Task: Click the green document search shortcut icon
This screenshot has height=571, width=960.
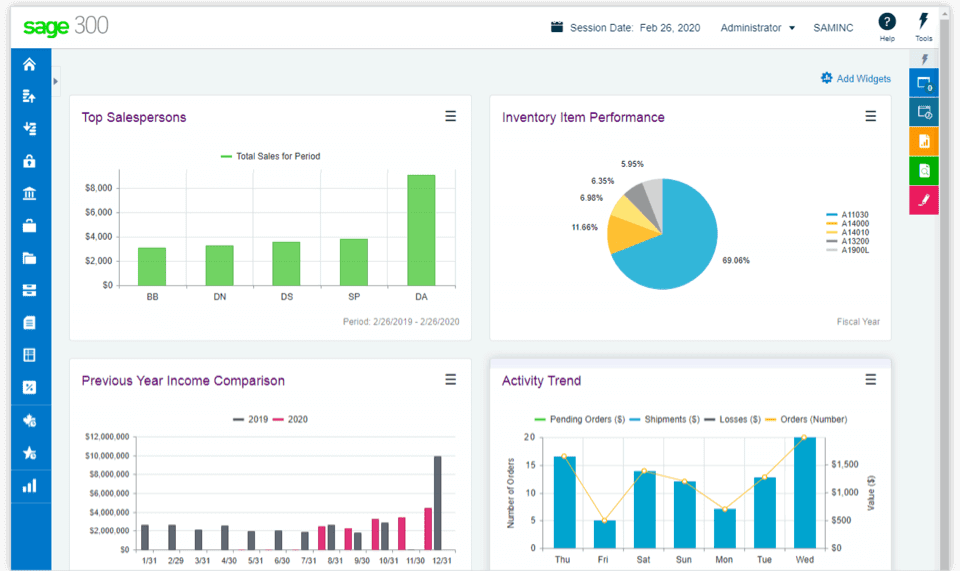Action: (x=924, y=170)
